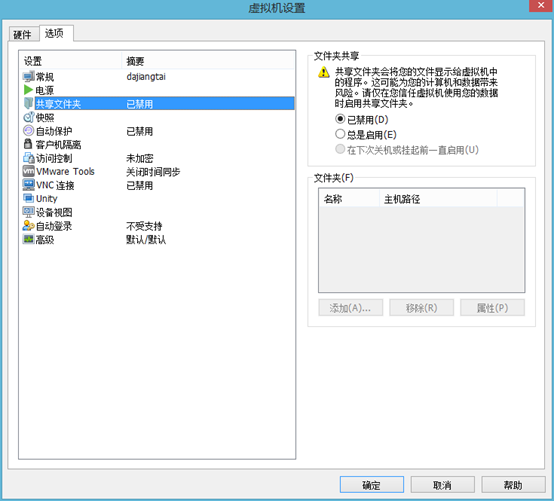Click the yellow warning triangle icon
The image size is (554, 501).
(x=324, y=72)
